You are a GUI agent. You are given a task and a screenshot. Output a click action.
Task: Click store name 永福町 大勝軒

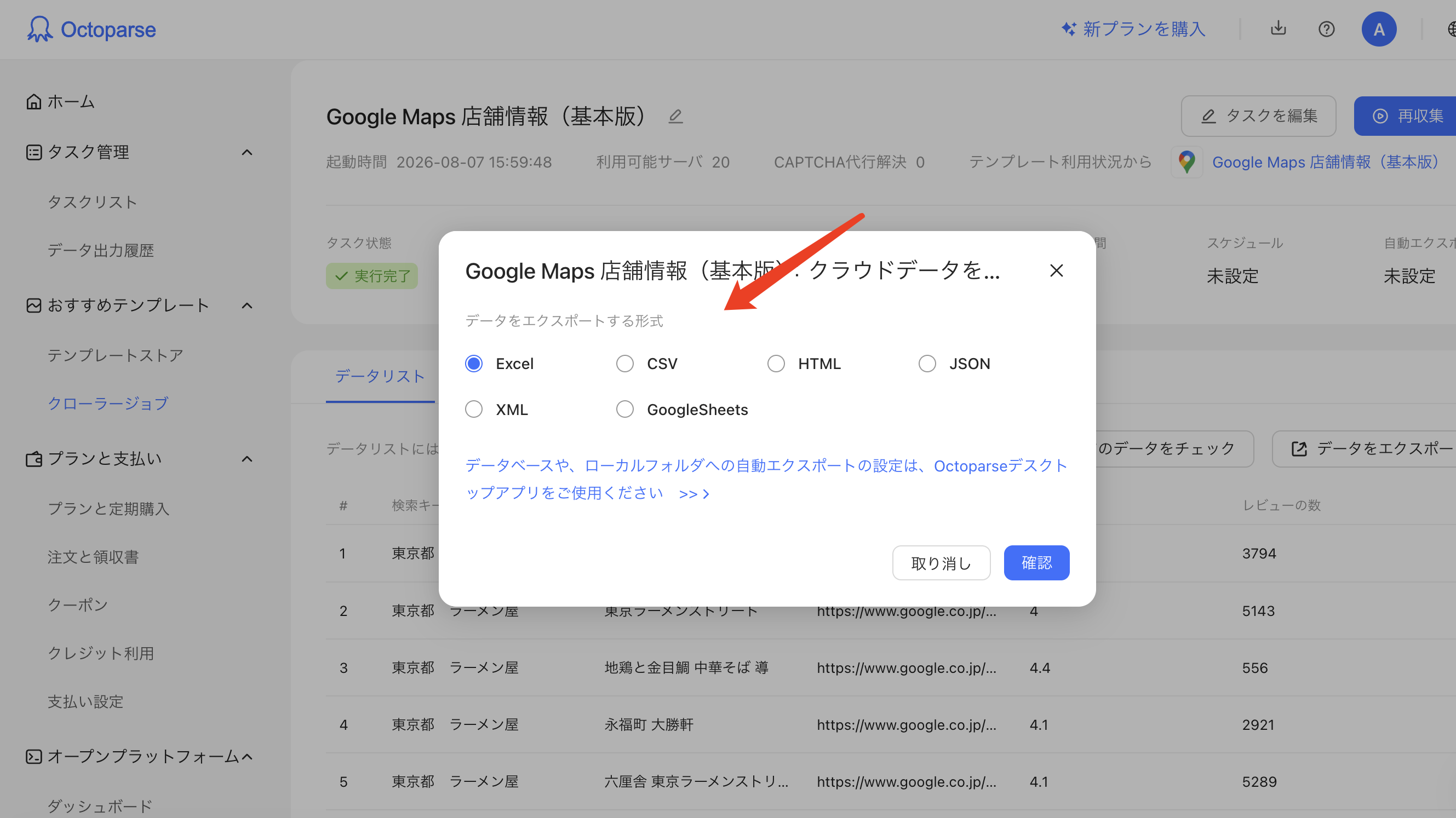[x=649, y=725]
